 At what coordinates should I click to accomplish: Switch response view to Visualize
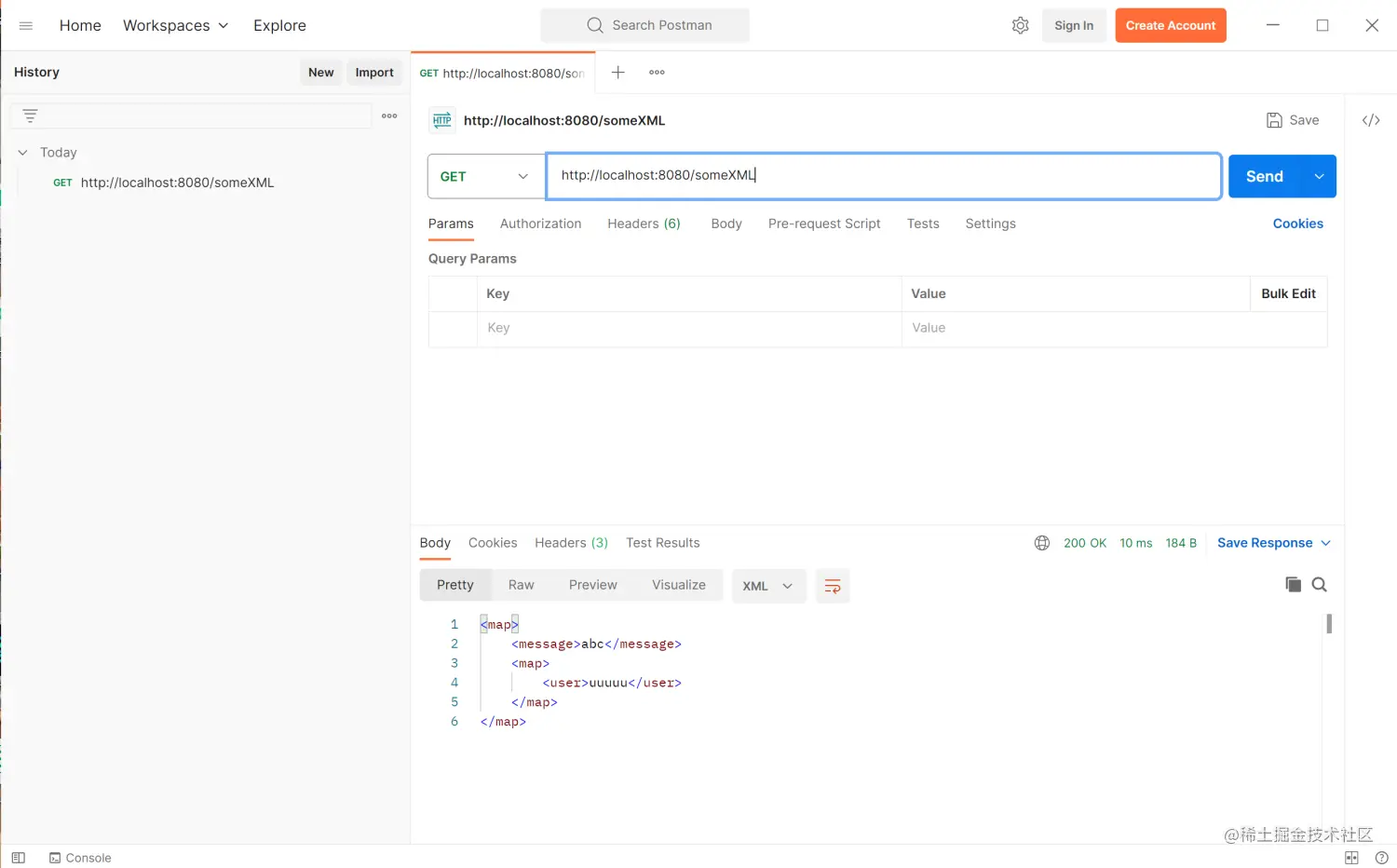pyautogui.click(x=679, y=585)
